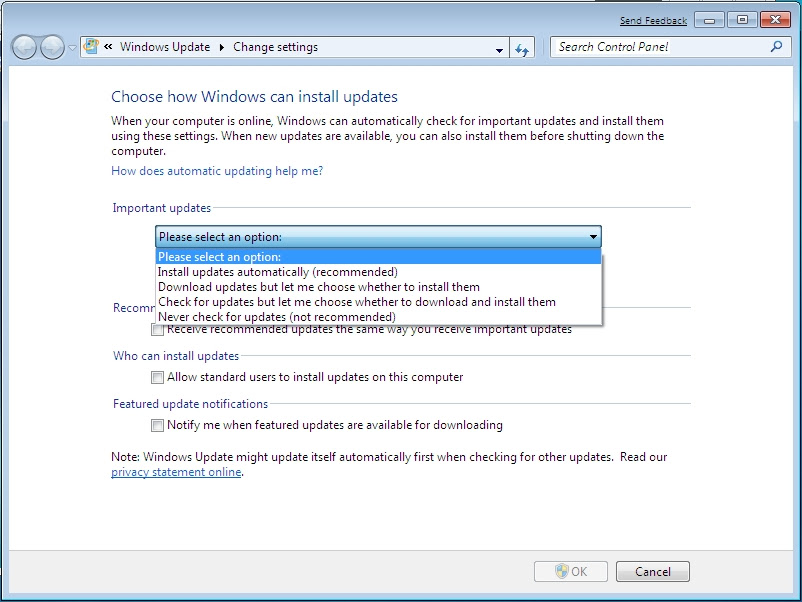Screen dimensions: 802x602
Task: Open the privacy statement online link
Action: [x=176, y=472]
